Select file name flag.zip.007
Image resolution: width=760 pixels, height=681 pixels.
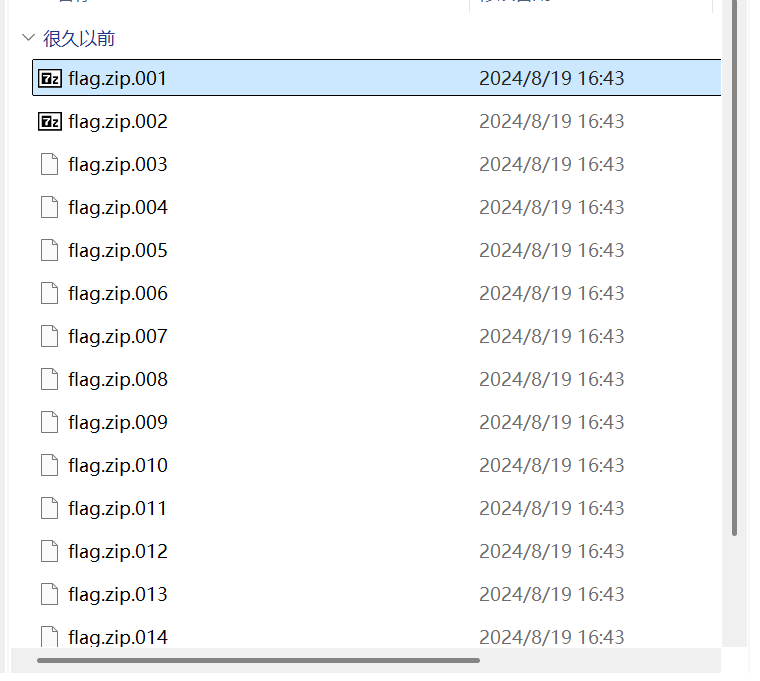coord(118,337)
